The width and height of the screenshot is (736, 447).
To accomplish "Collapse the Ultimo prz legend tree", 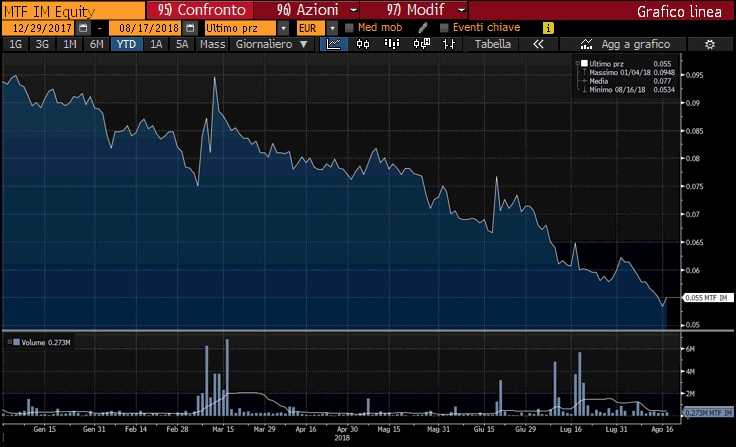I will [578, 63].
